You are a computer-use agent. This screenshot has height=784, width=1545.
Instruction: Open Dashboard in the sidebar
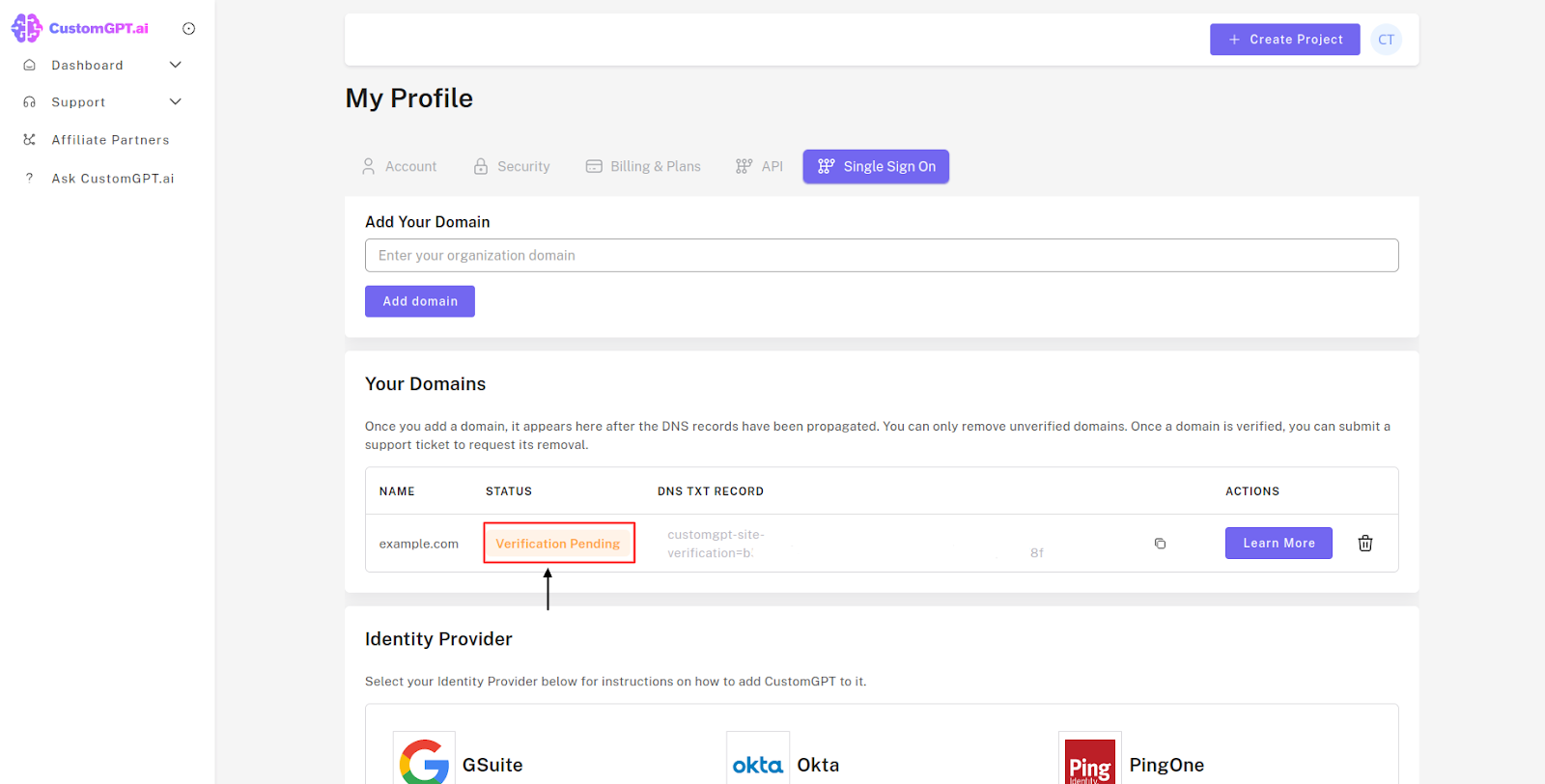[x=87, y=66]
